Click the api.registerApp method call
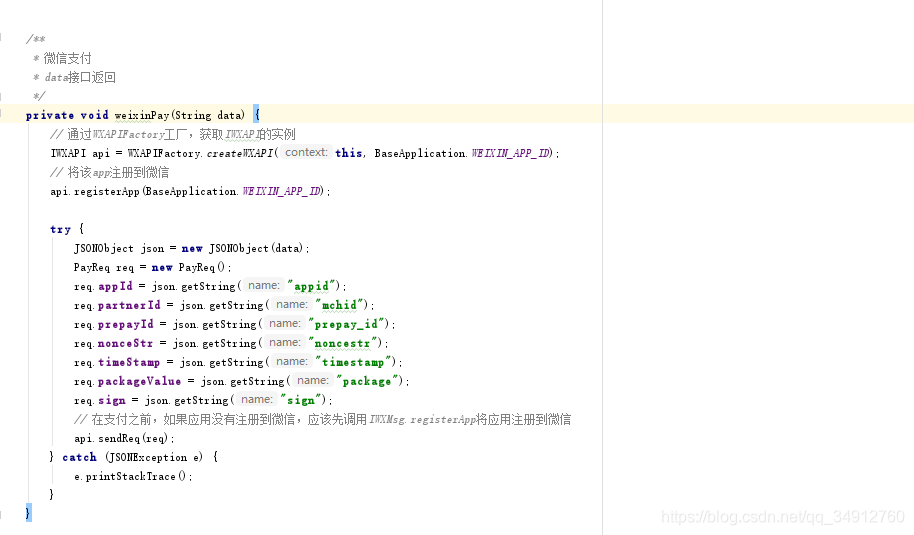 pyautogui.click(x=95, y=191)
